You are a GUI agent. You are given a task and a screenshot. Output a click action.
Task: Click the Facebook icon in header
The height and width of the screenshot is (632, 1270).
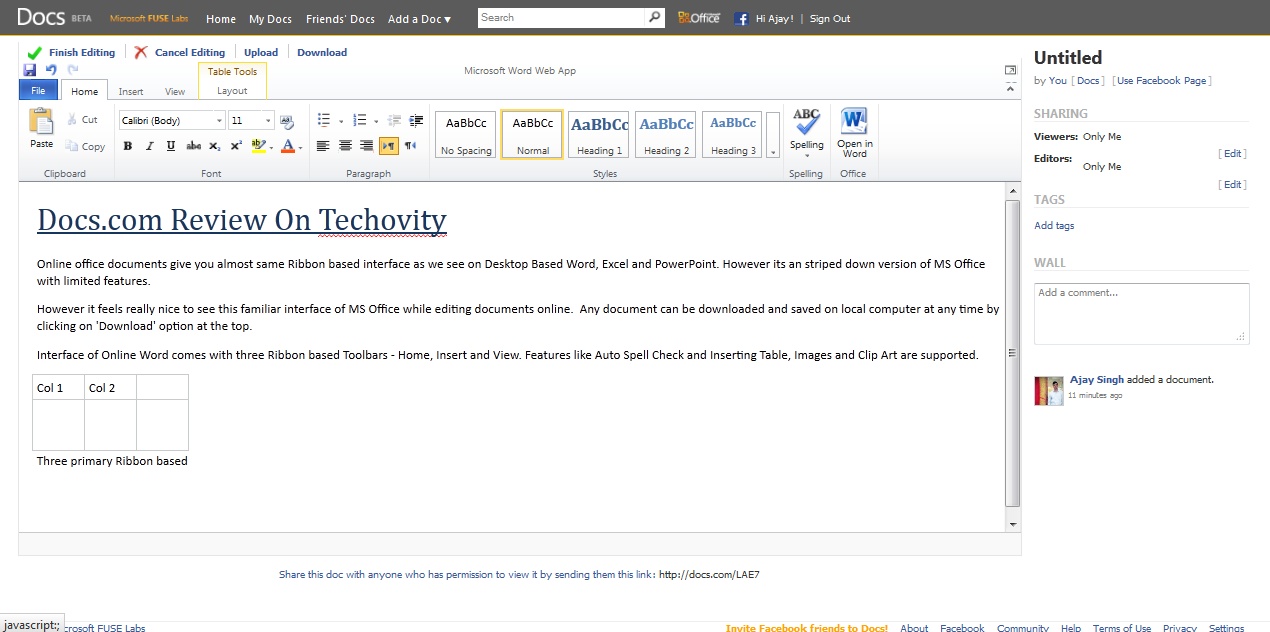click(x=741, y=19)
